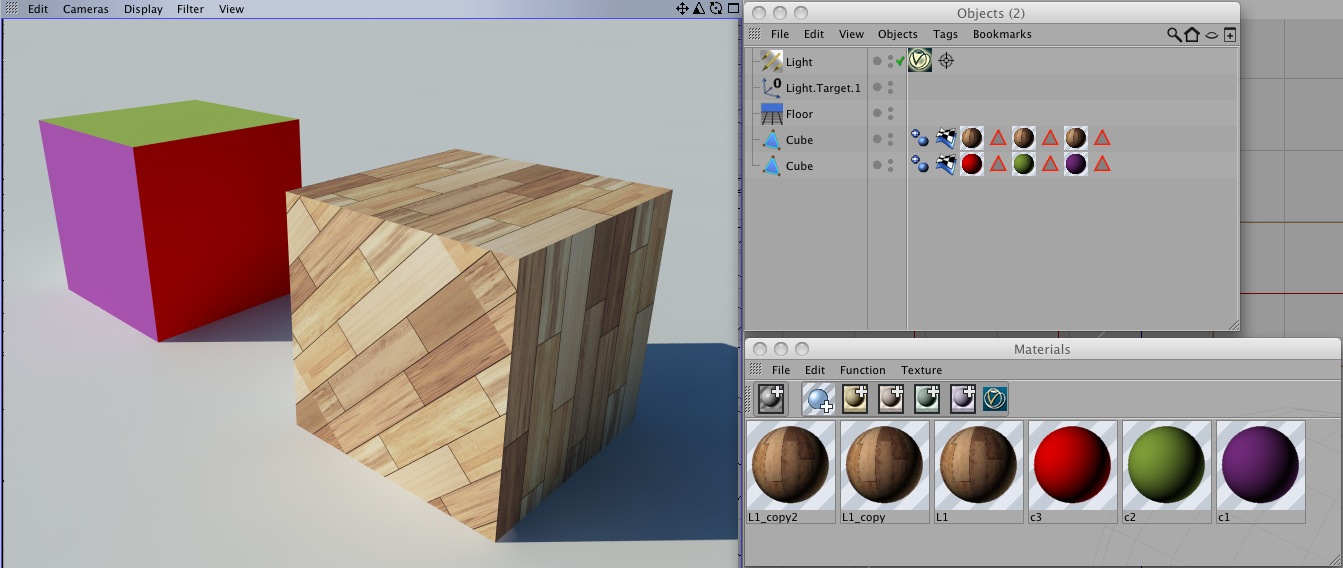Click beige sphere plus icon in Materials toolbar
1343x568 pixels.
coord(855,398)
